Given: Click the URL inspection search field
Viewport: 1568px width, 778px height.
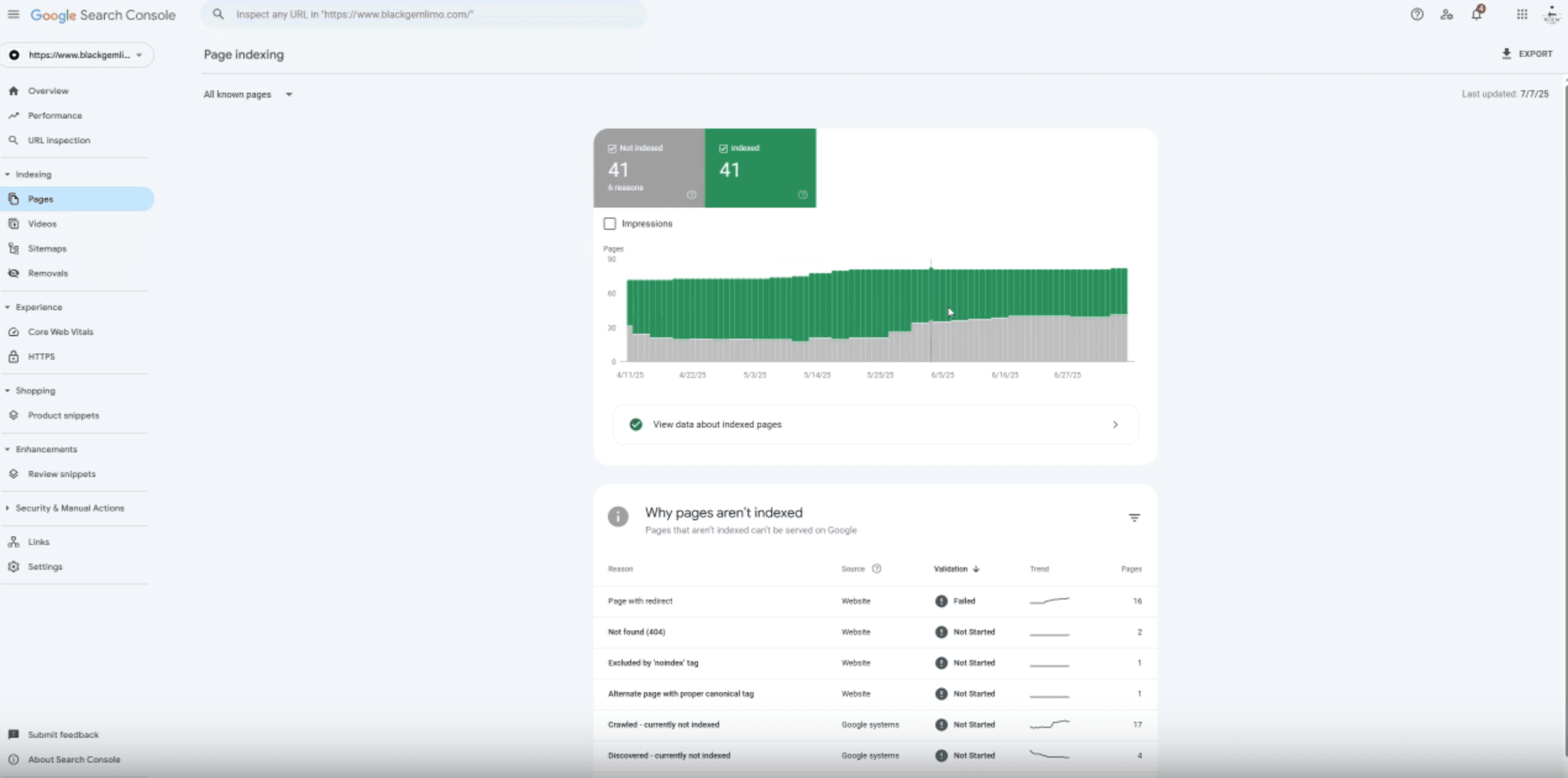Looking at the screenshot, I should click(432, 14).
